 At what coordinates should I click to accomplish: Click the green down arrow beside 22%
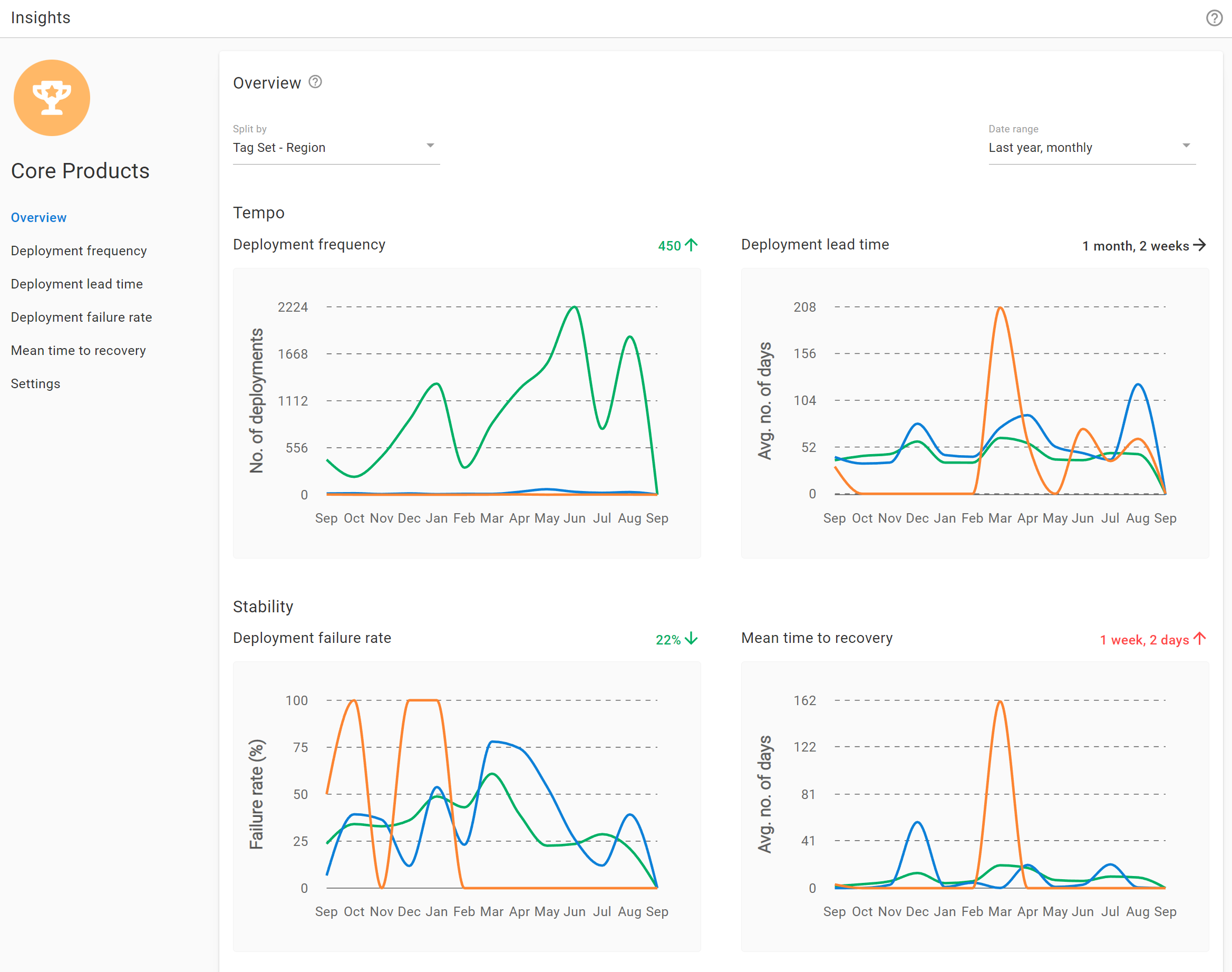[691, 639]
